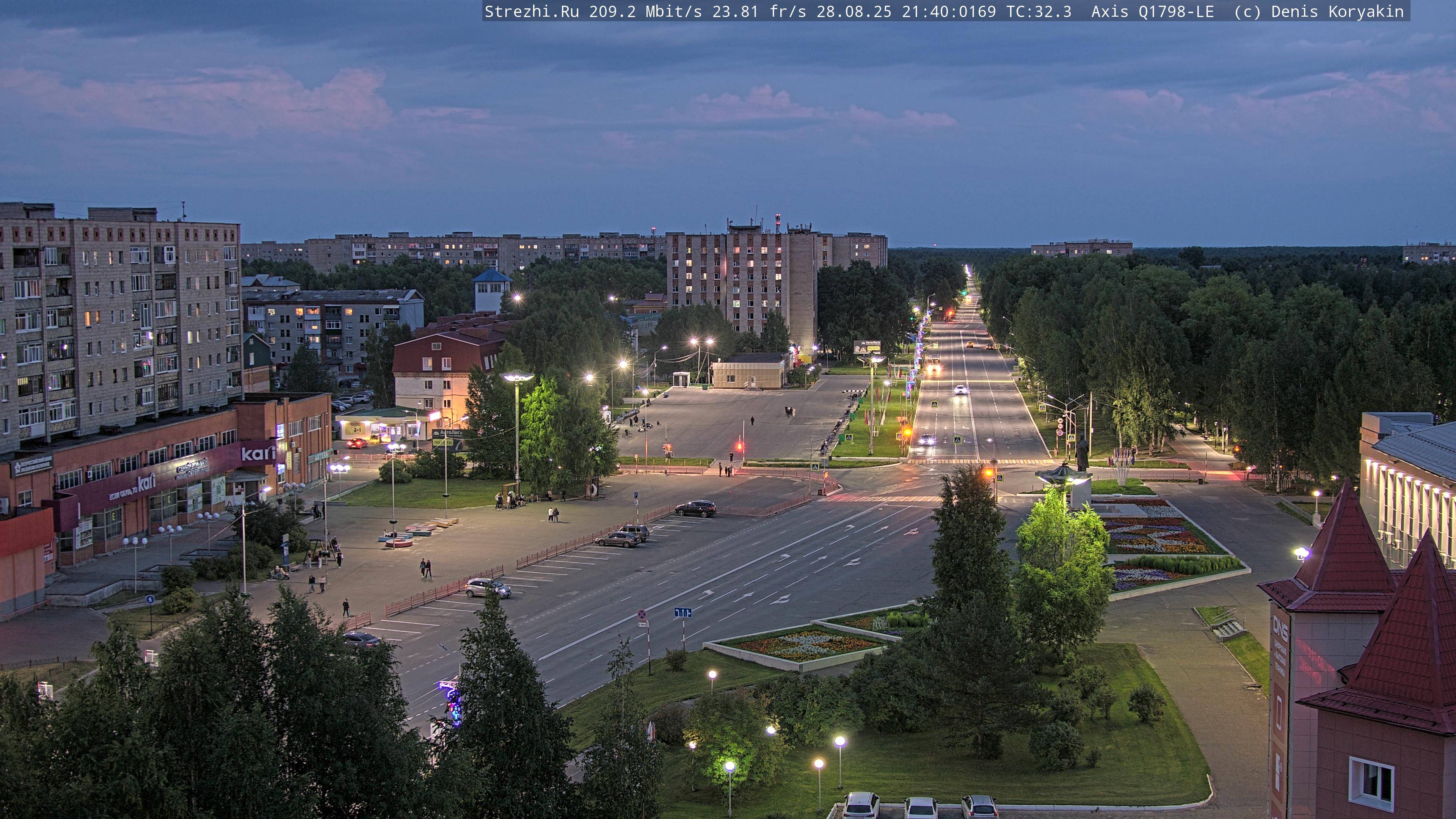Viewport: 1456px width, 819px height.
Task: Click the time stamp 21:40:0169
Action: [949, 11]
